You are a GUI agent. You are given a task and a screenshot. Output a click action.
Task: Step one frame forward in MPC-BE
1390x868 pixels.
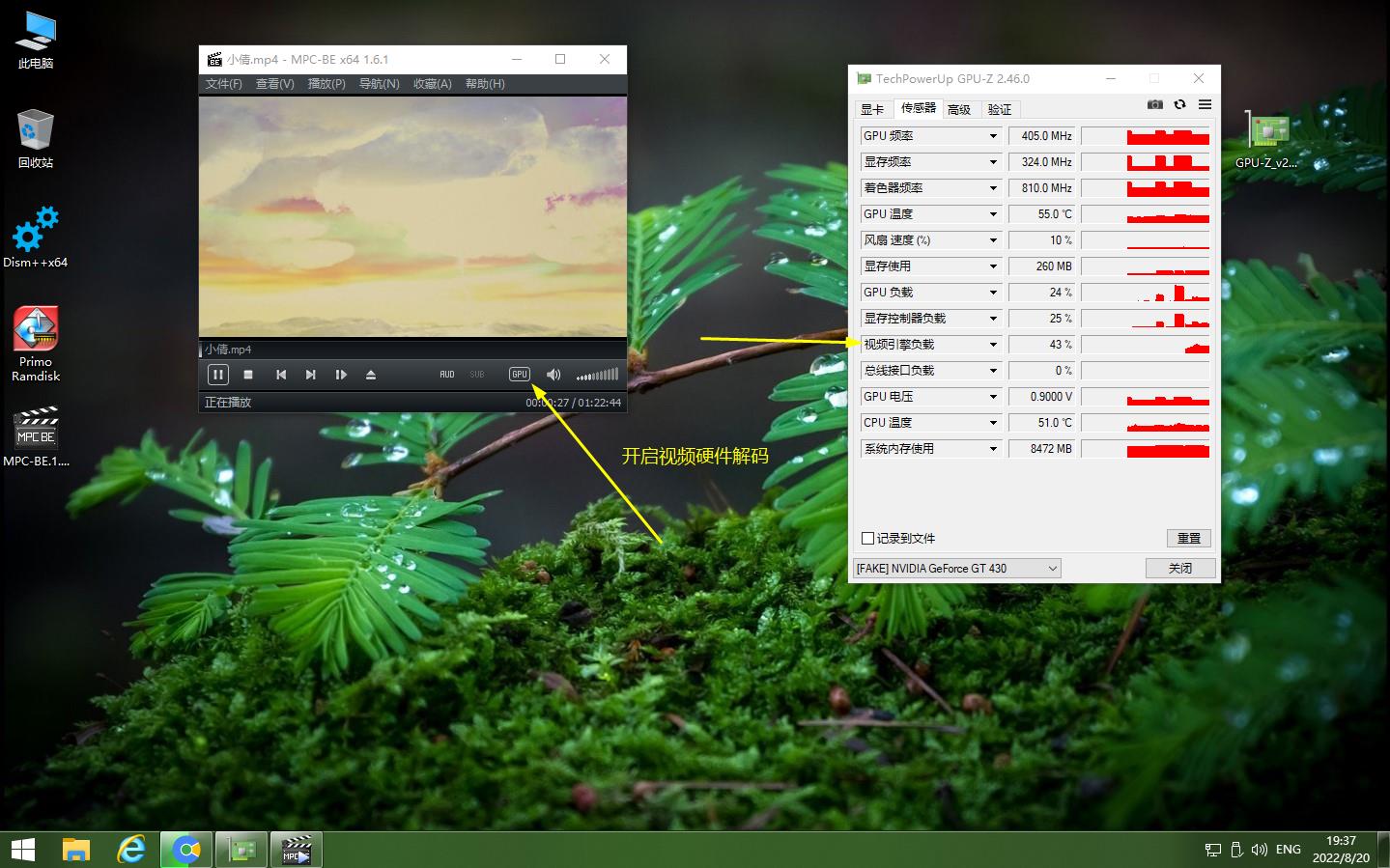click(341, 375)
